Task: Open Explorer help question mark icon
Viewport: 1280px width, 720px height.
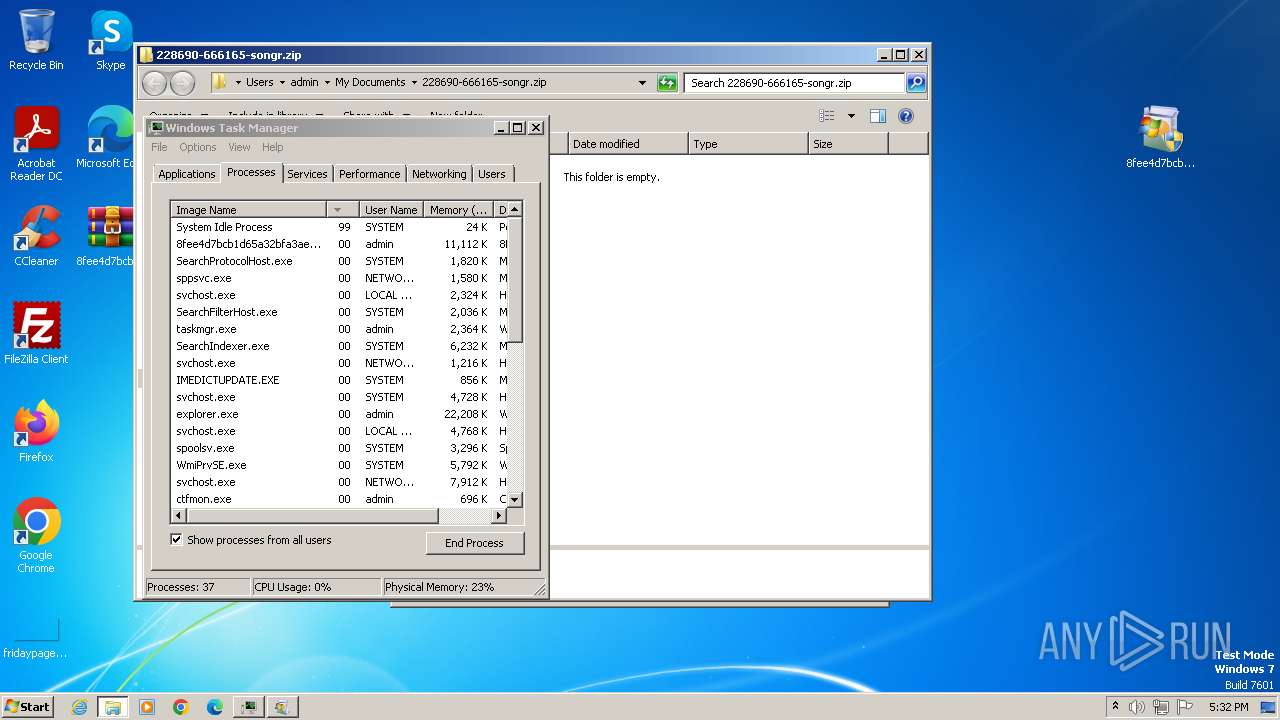Action: 906,116
